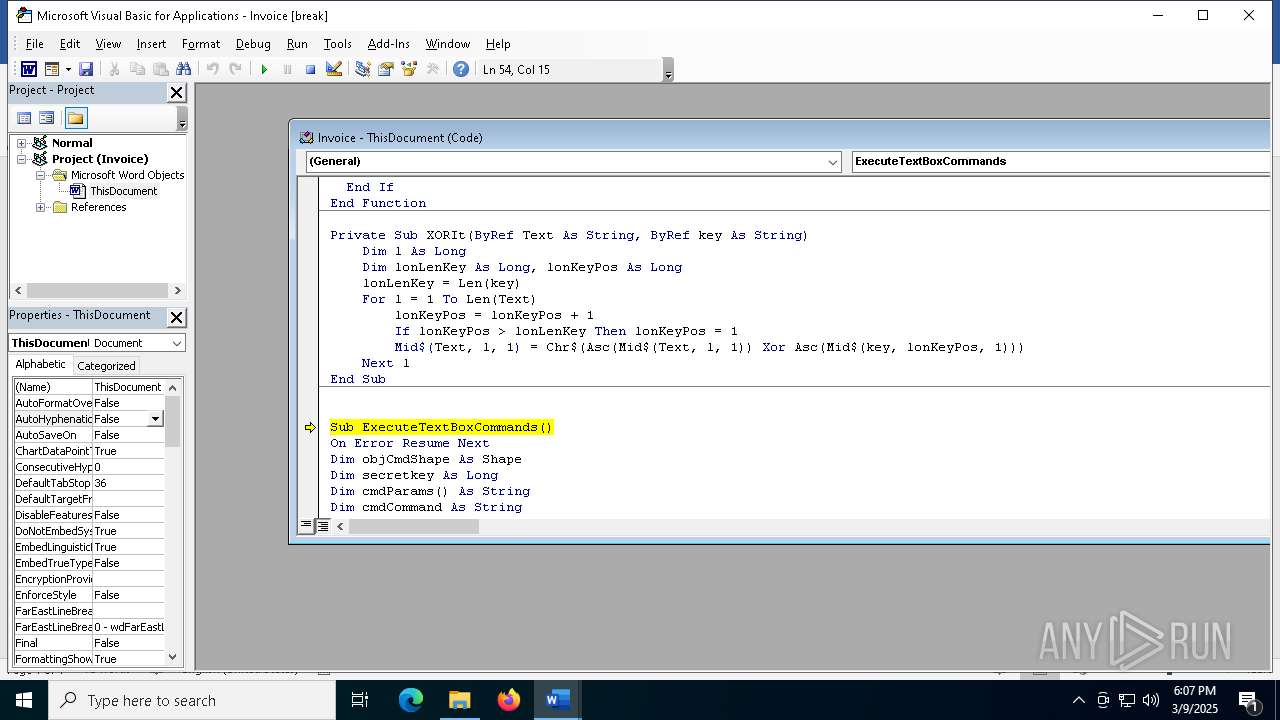Open File Explorer from the taskbar
Image resolution: width=1280 pixels, height=720 pixels.
[459, 700]
